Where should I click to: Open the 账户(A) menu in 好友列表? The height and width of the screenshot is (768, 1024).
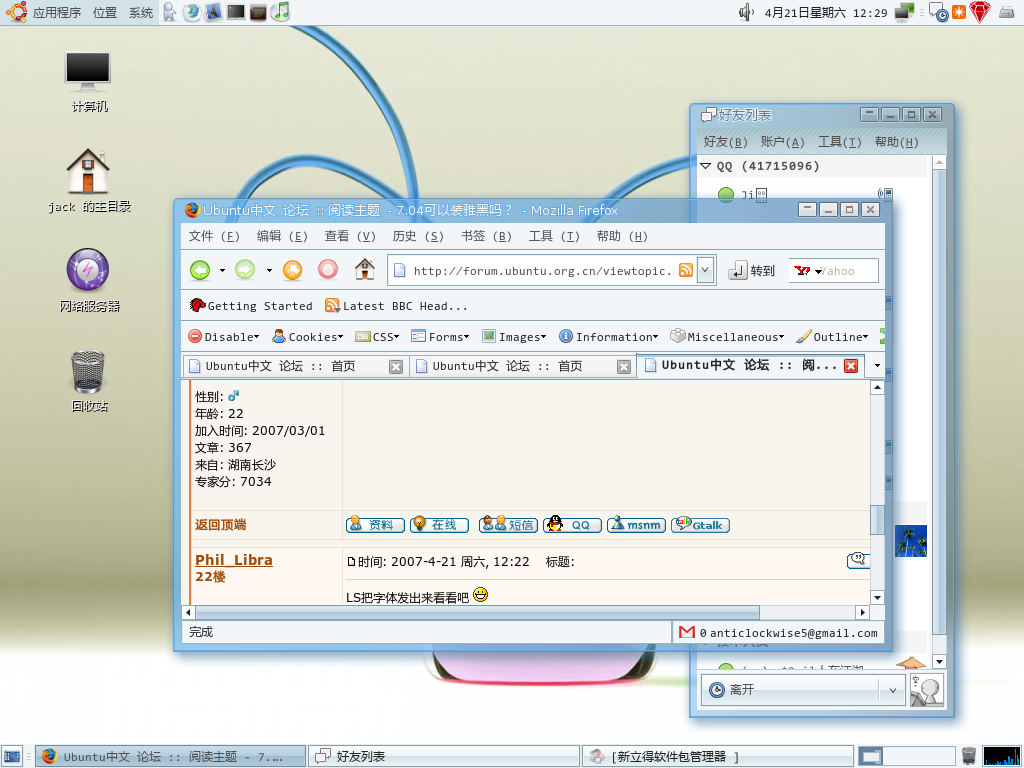[782, 142]
